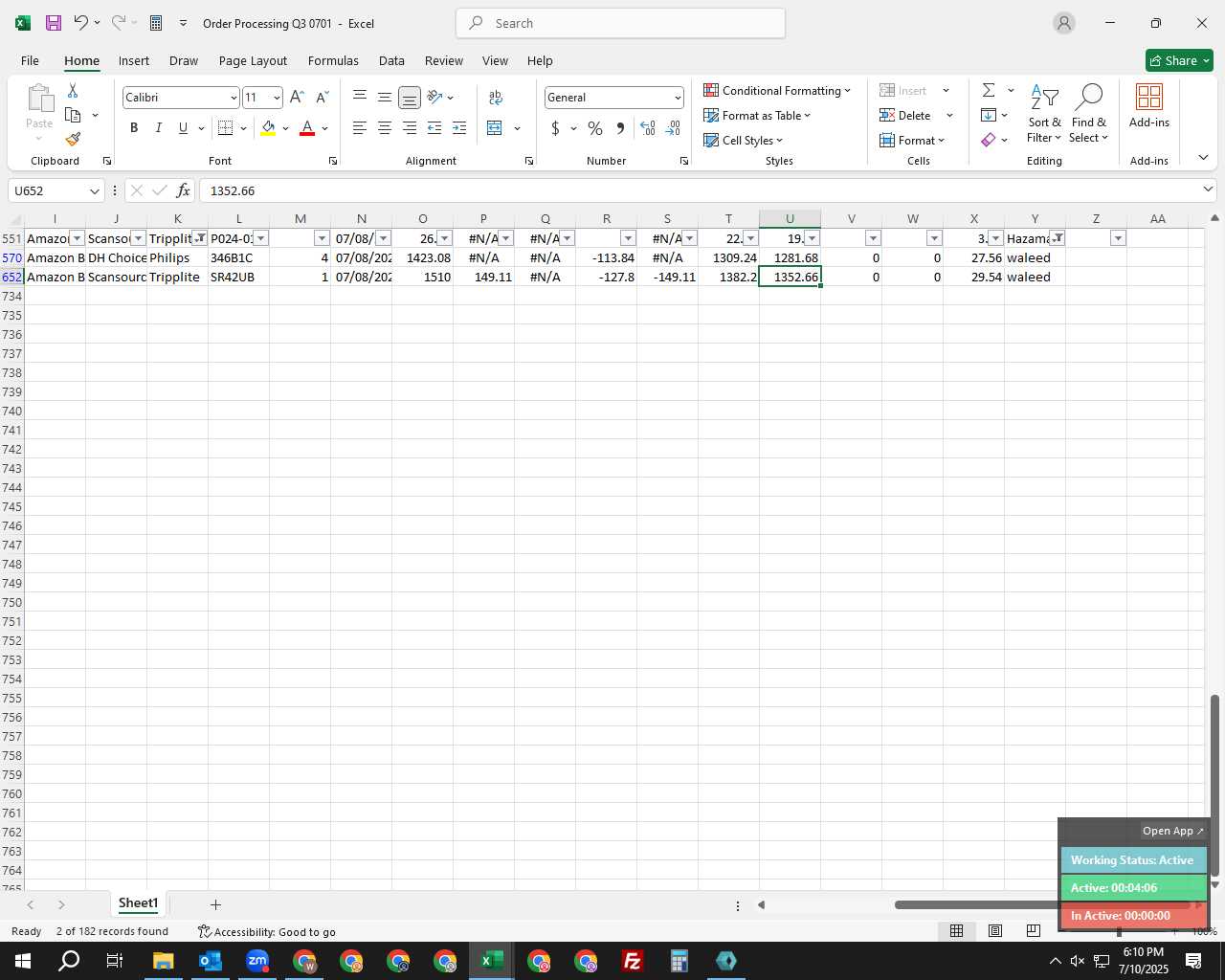Toggle Underline formatting
1225x980 pixels.
(x=183, y=127)
